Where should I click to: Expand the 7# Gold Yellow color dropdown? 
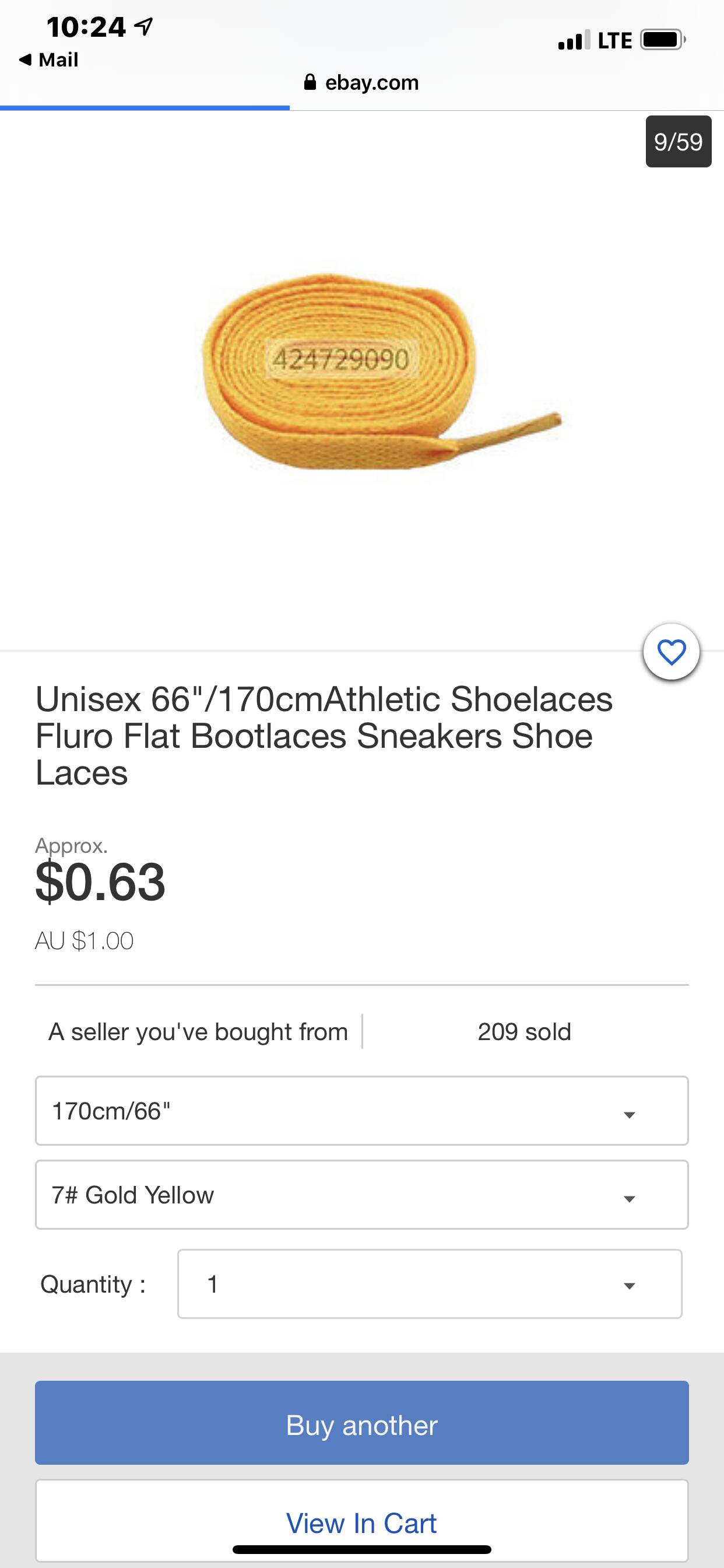[x=361, y=1195]
